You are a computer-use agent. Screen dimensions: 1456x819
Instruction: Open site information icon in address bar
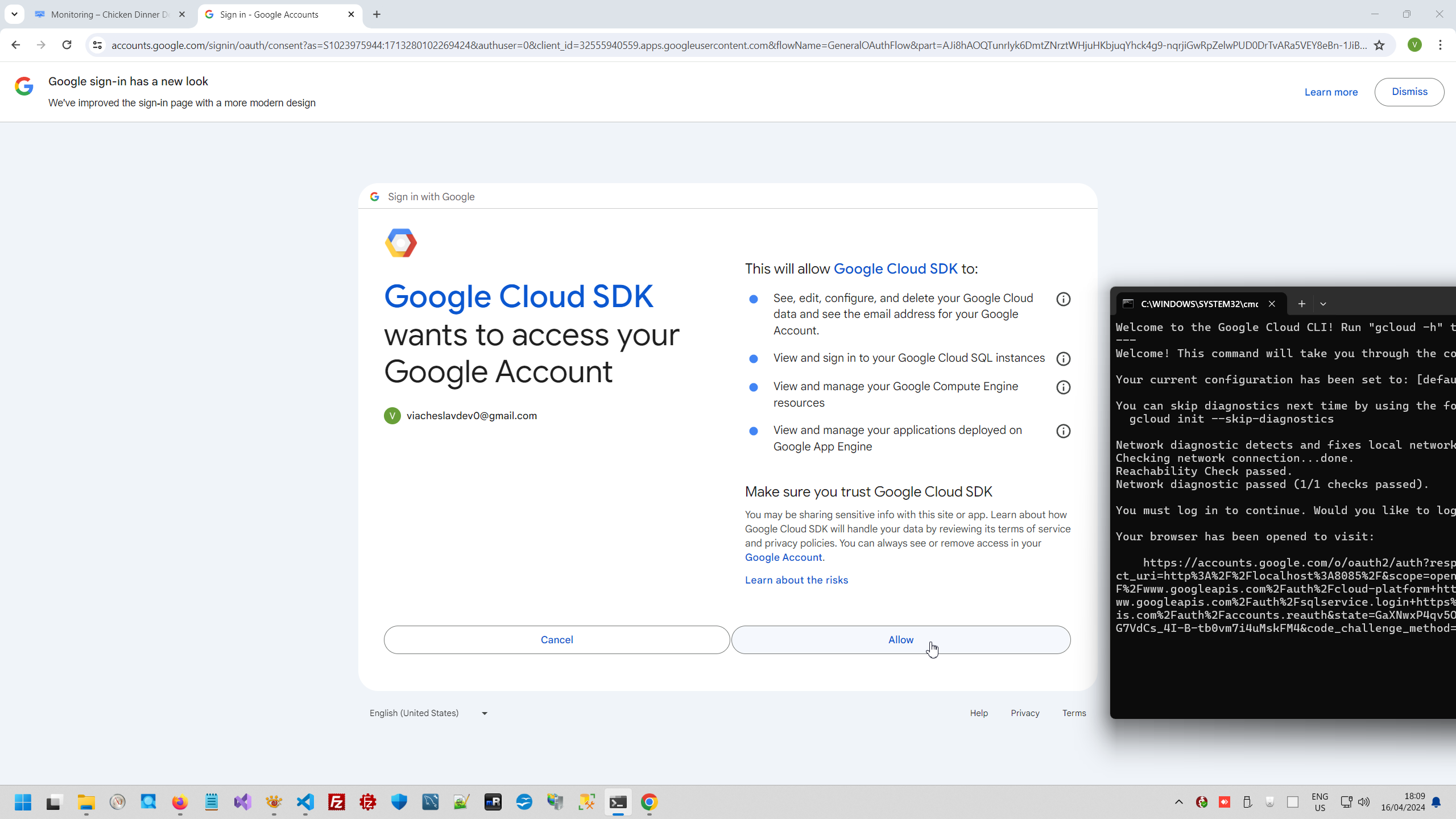pyautogui.click(x=97, y=45)
